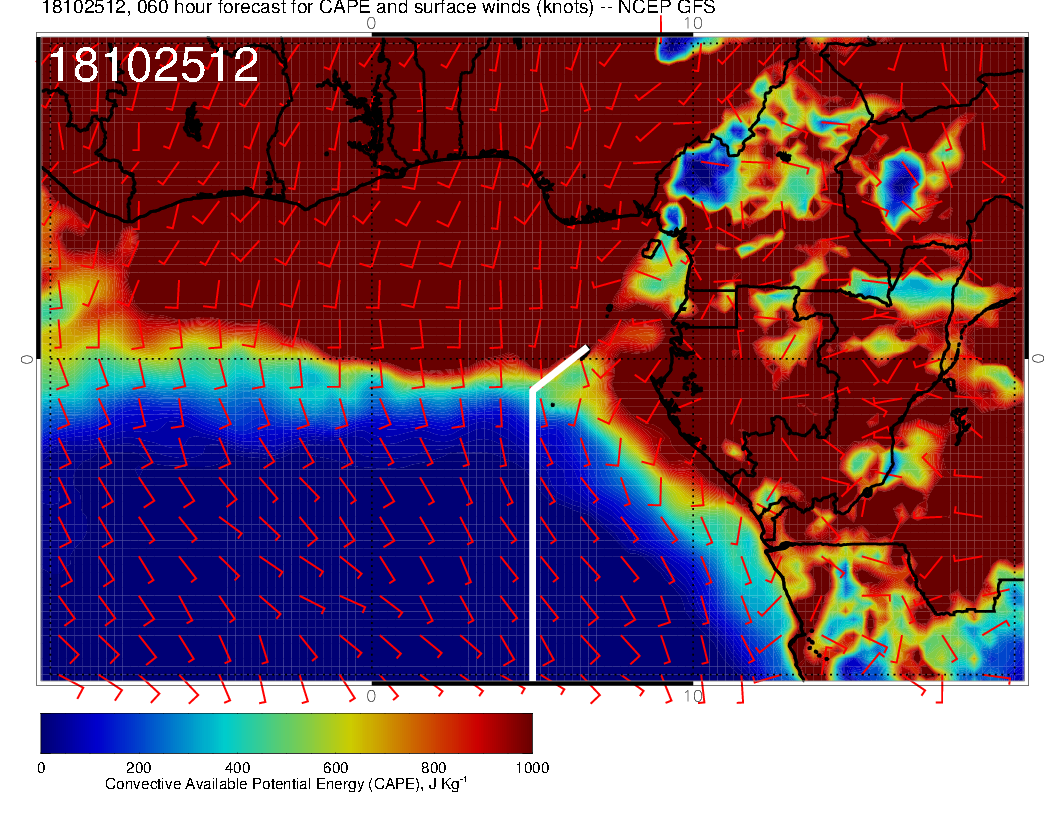Click the forecast title text above the map
Viewport: 1056px width, 816px height.
click(378, 8)
